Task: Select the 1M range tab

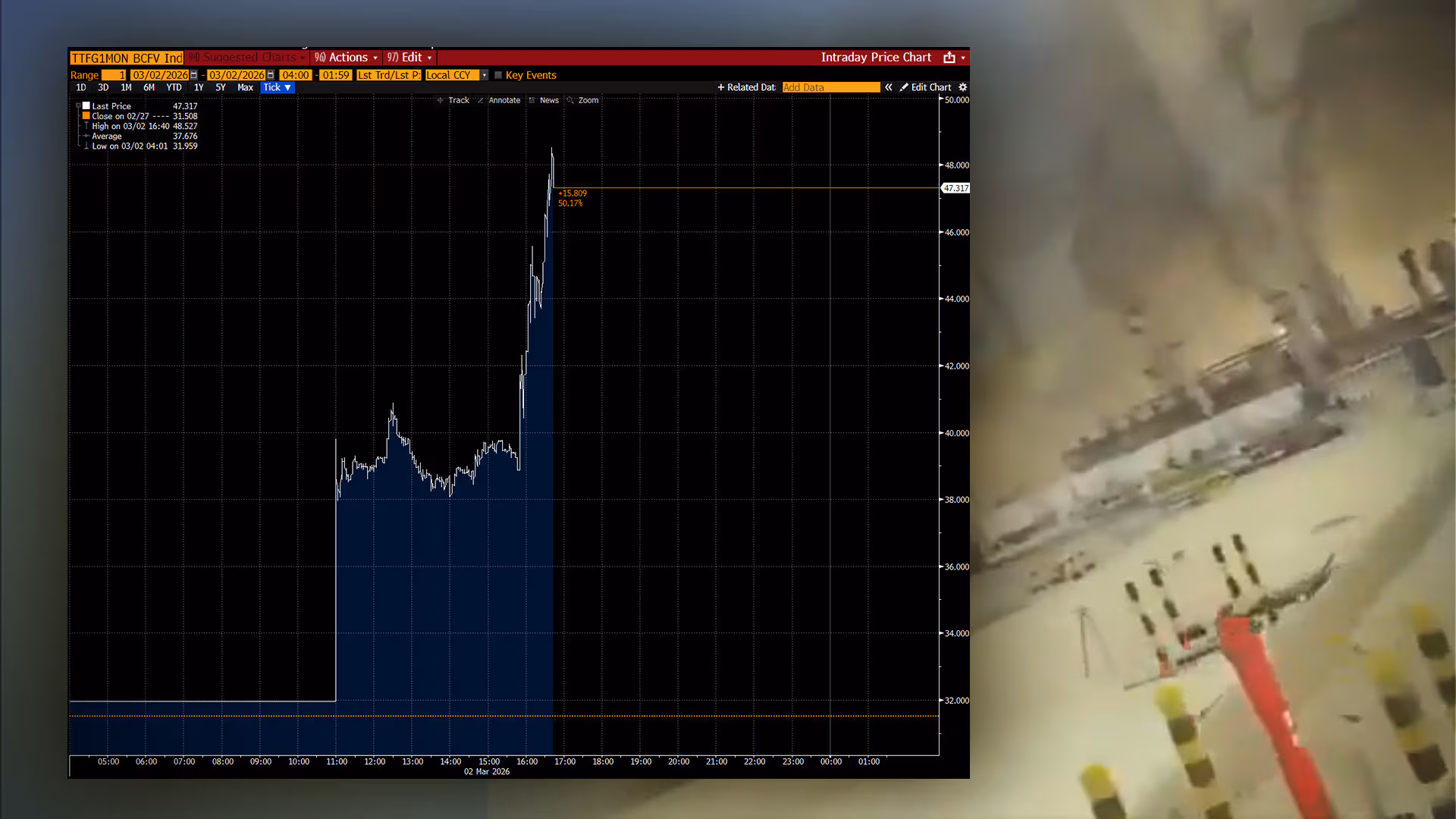Action: (x=126, y=87)
